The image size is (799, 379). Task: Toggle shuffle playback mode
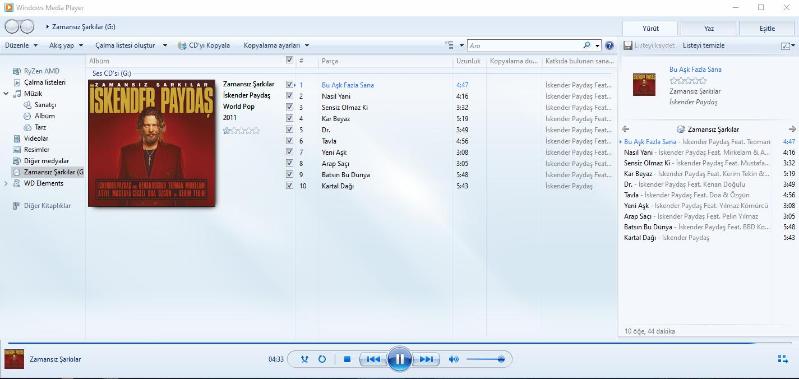coord(305,359)
